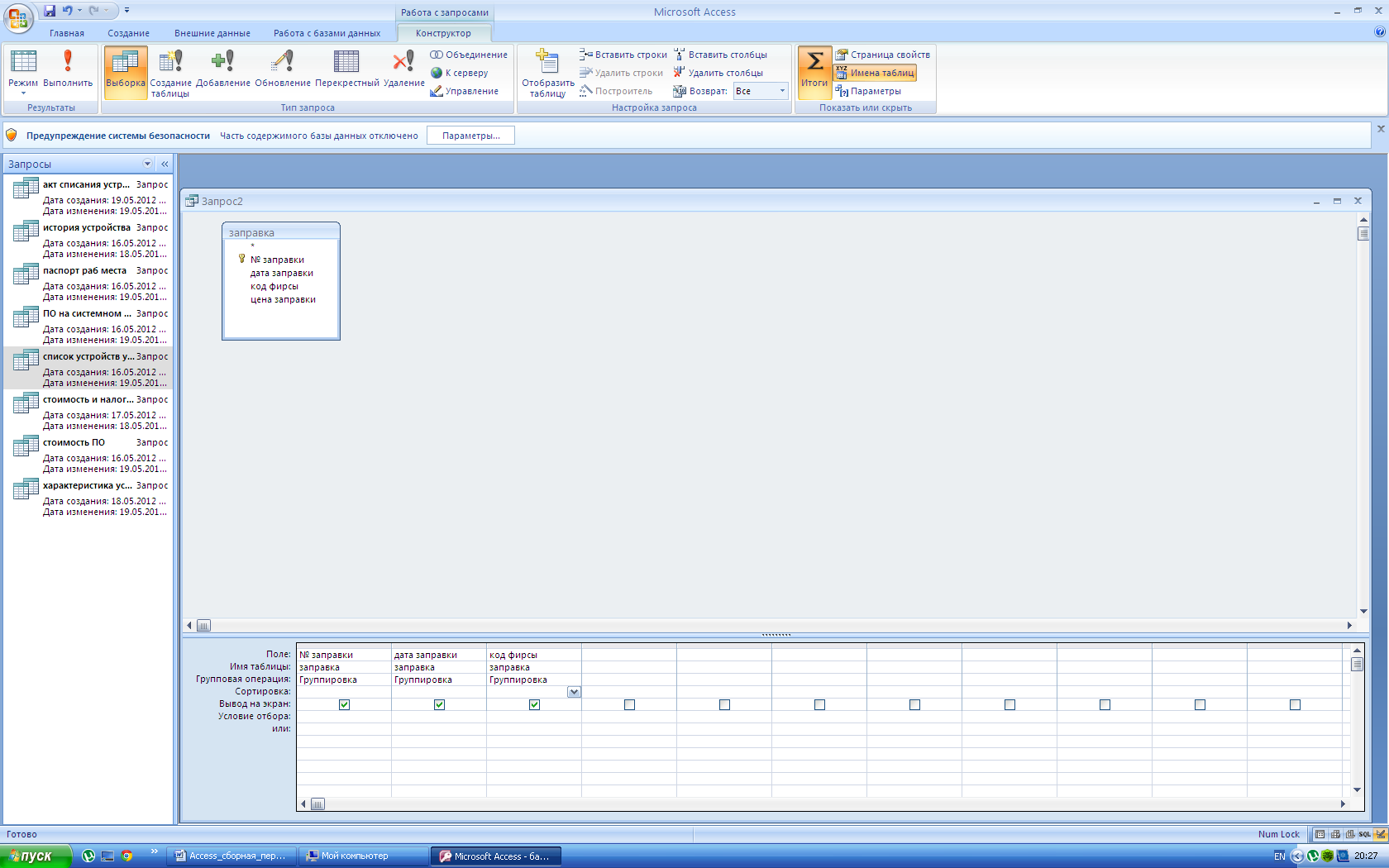This screenshot has width=1389, height=868.
Task: Open Microsoft Access help
Action: point(1379,32)
